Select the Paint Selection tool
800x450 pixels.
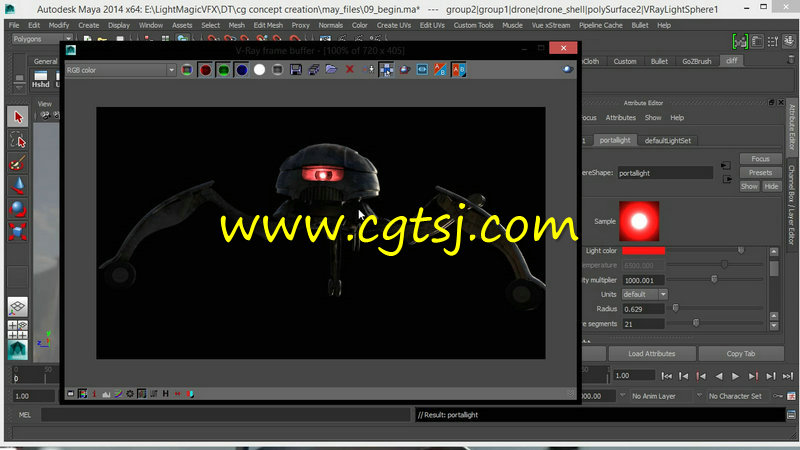18,163
